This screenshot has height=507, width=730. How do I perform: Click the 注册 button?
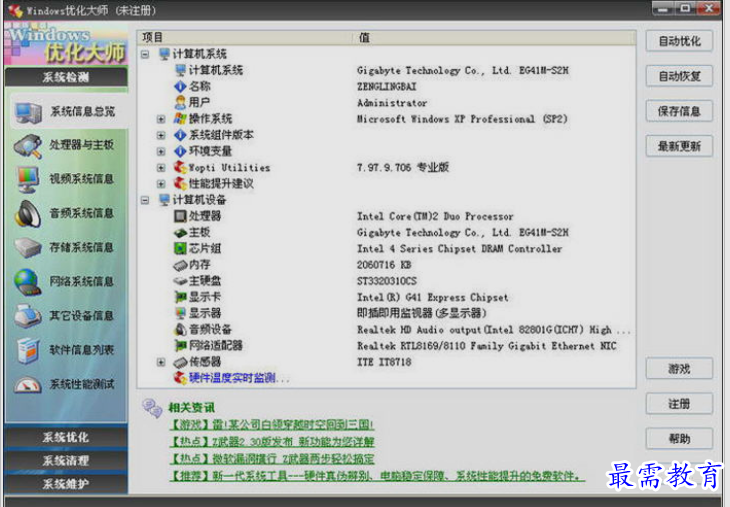tap(679, 404)
